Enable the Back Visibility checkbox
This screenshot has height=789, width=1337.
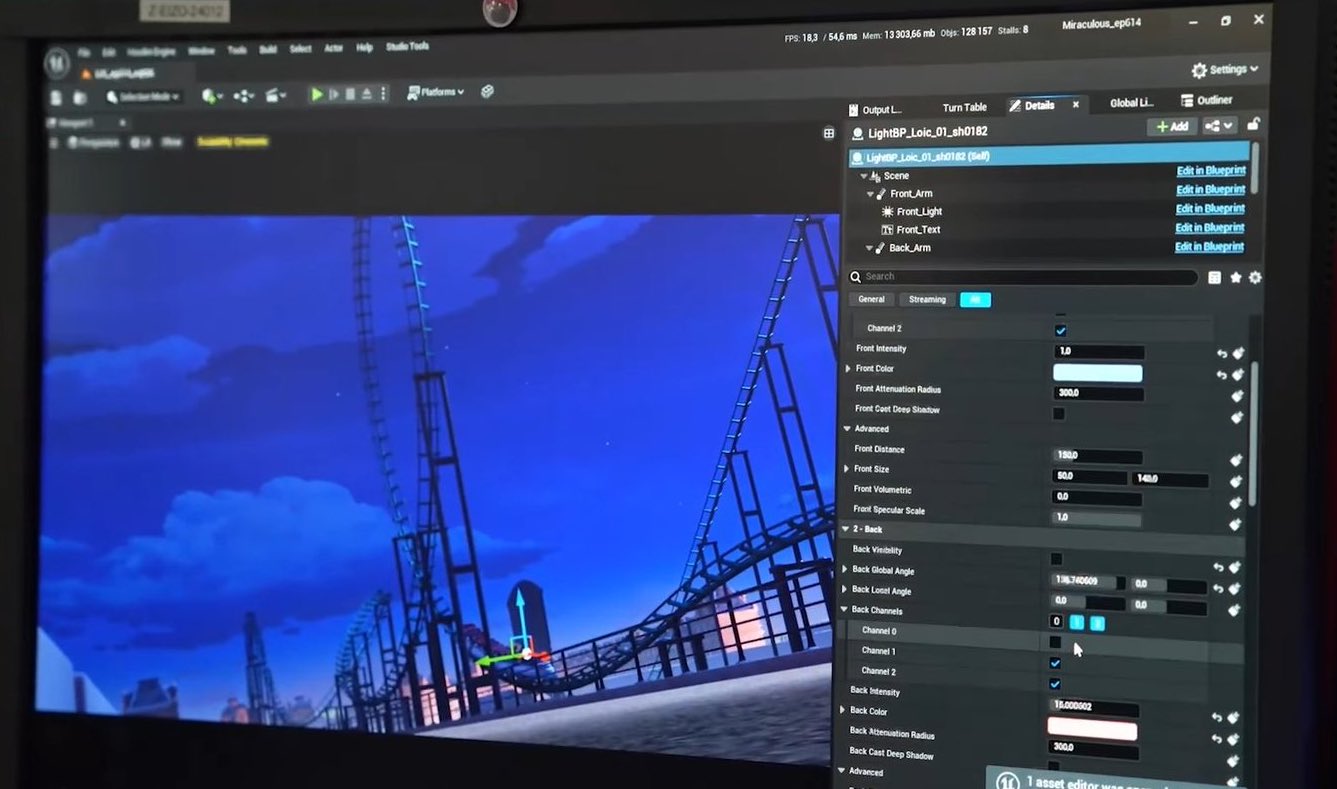click(1056, 559)
